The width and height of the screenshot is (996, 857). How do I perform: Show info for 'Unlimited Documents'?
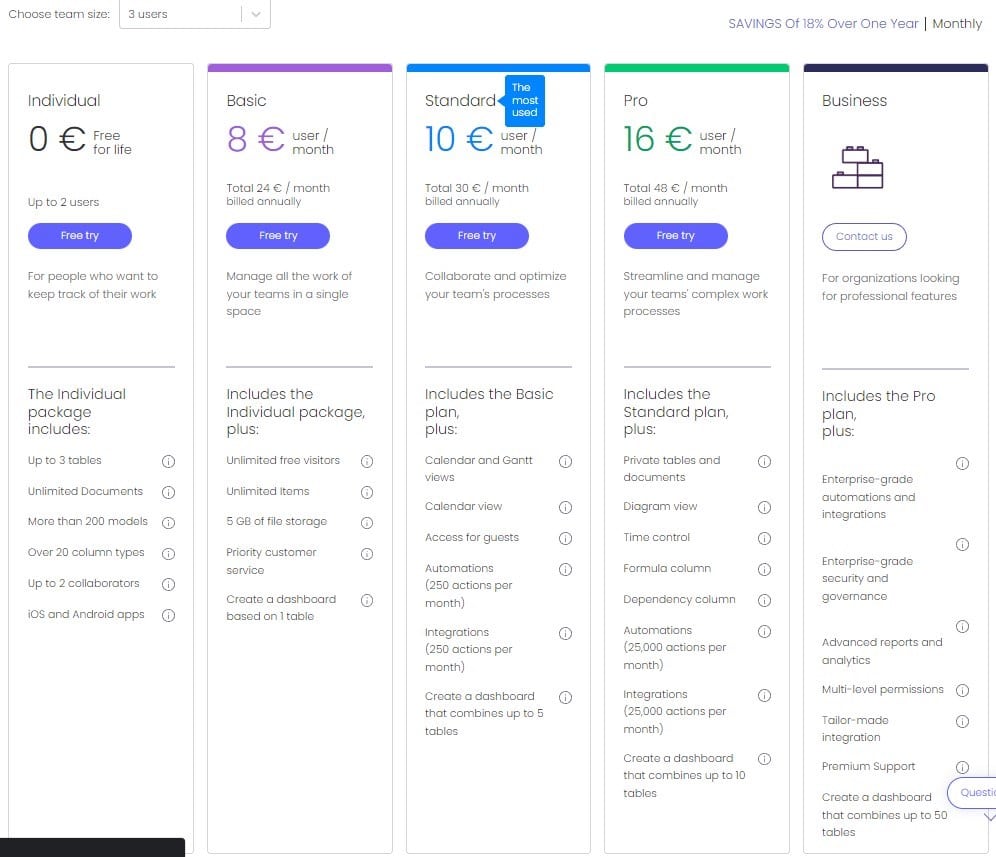click(168, 492)
